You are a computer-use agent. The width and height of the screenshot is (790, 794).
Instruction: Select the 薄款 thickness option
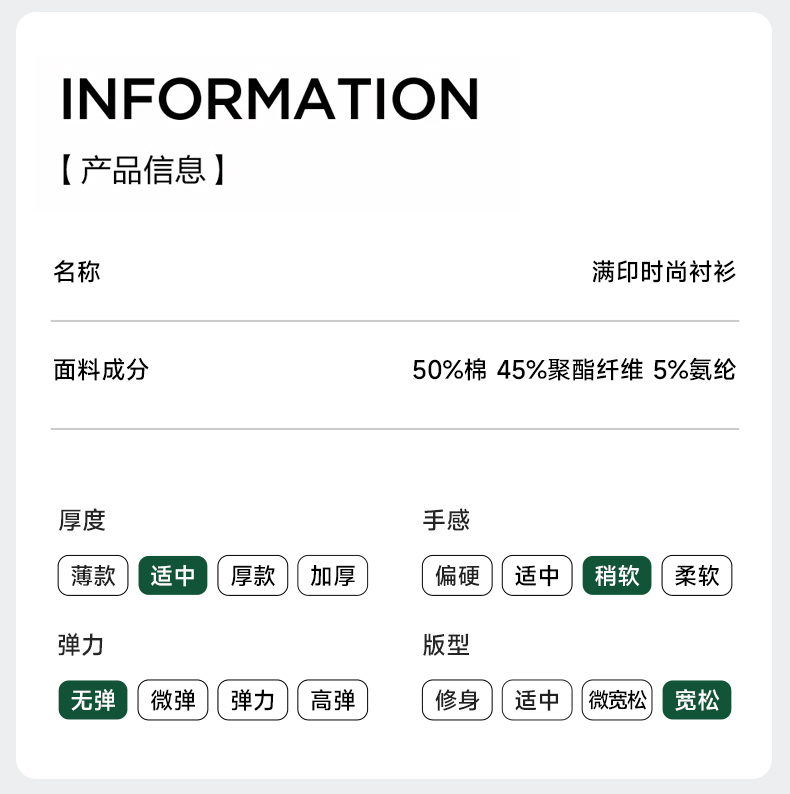pos(93,576)
